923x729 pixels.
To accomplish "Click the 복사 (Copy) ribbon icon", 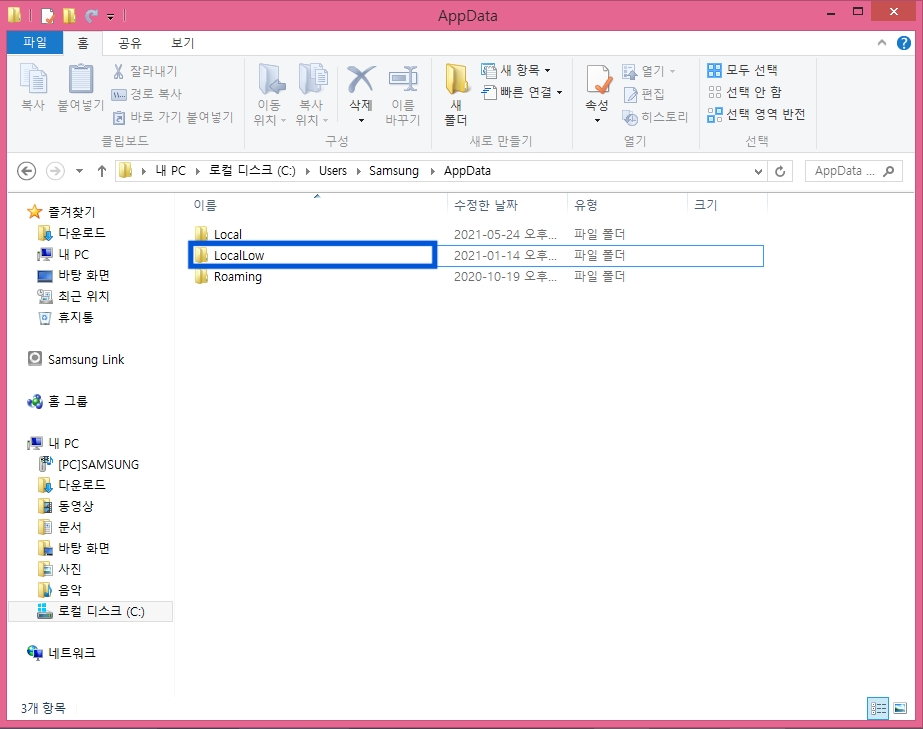I will pos(33,87).
